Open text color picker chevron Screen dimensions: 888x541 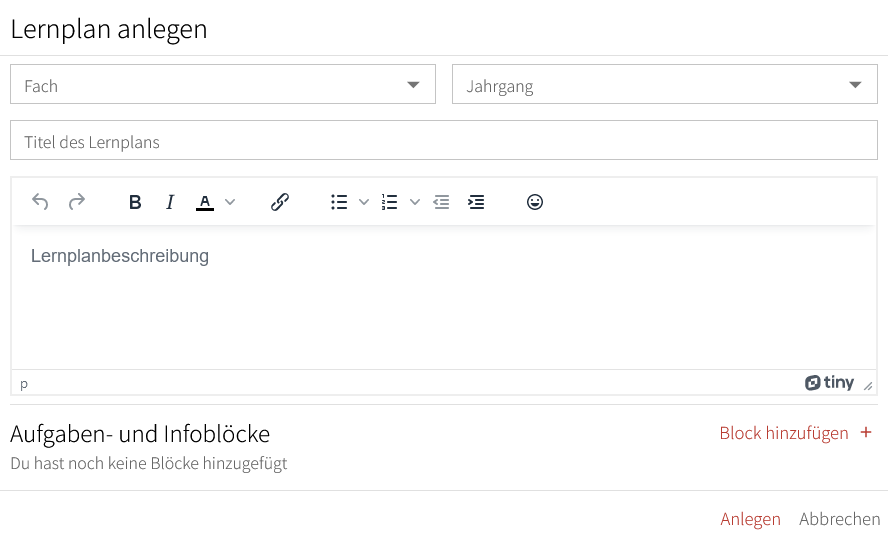230,202
